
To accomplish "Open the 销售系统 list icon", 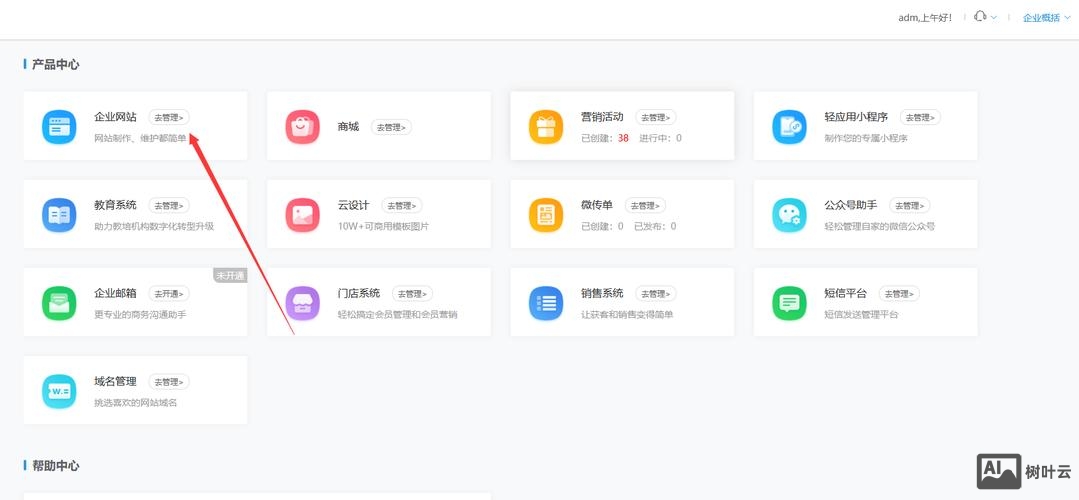I will pos(546,303).
